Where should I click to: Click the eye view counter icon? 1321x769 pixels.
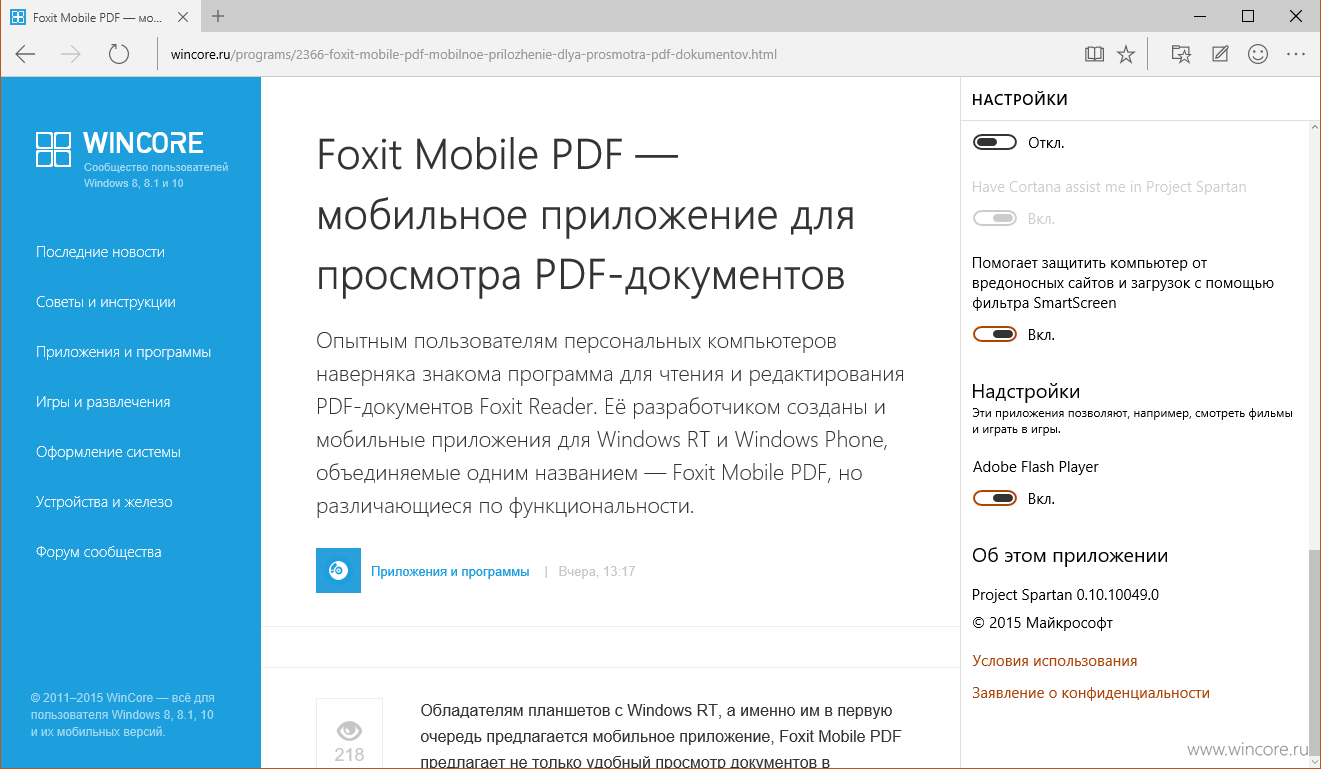349,729
